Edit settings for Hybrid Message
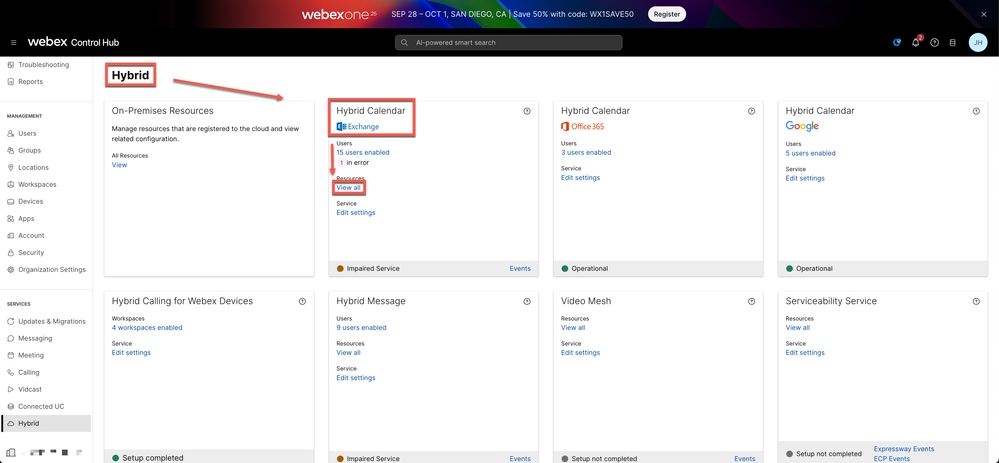The width and height of the screenshot is (999, 463). pyautogui.click(x=356, y=378)
